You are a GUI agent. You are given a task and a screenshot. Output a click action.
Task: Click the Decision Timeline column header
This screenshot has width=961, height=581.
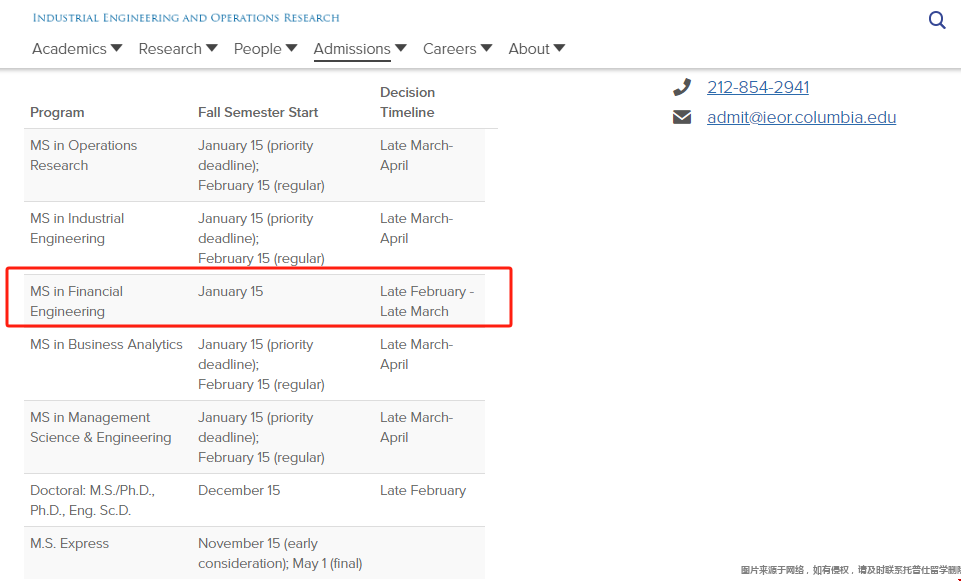pos(407,102)
